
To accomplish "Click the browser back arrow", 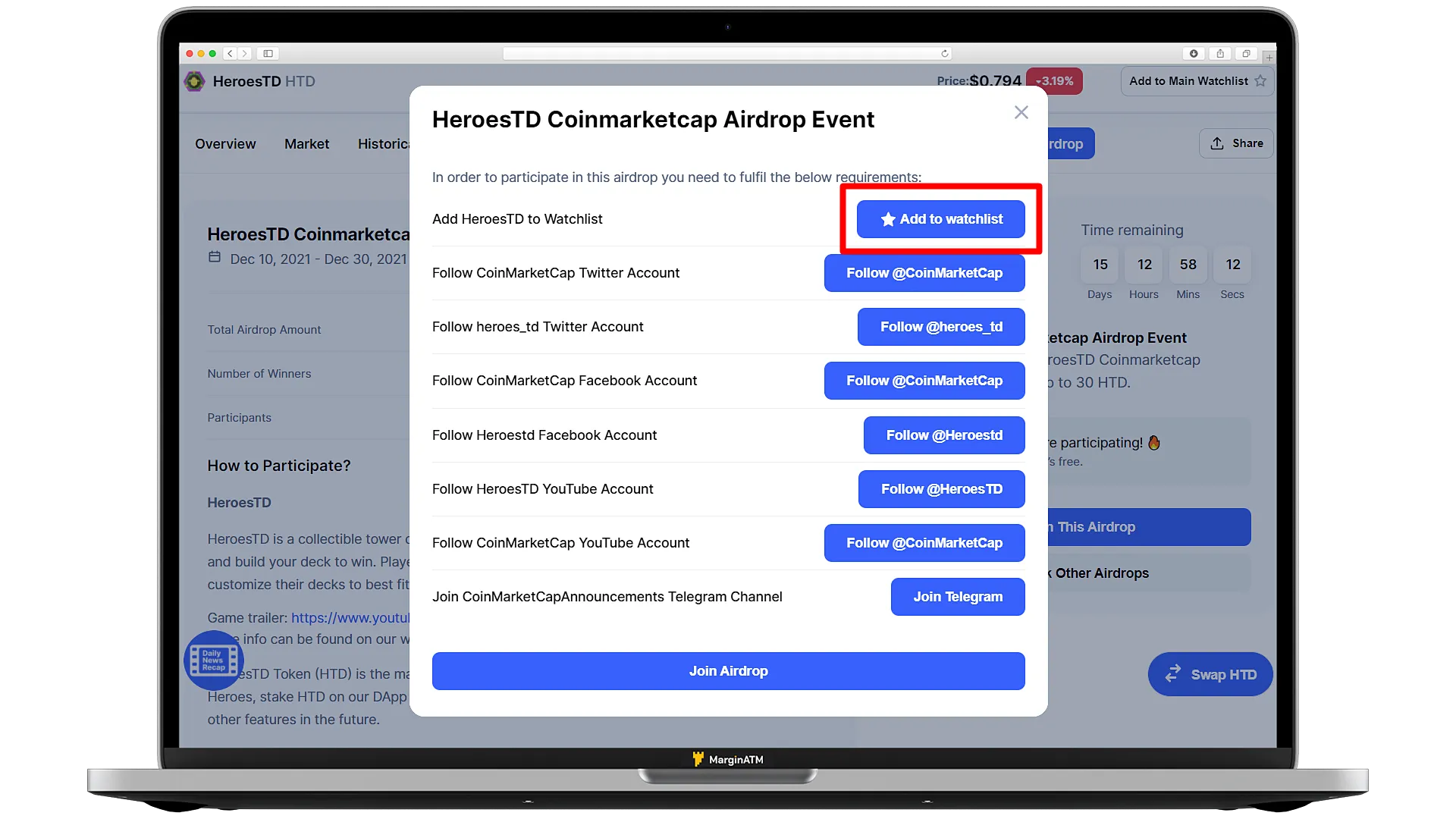I will tap(231, 54).
